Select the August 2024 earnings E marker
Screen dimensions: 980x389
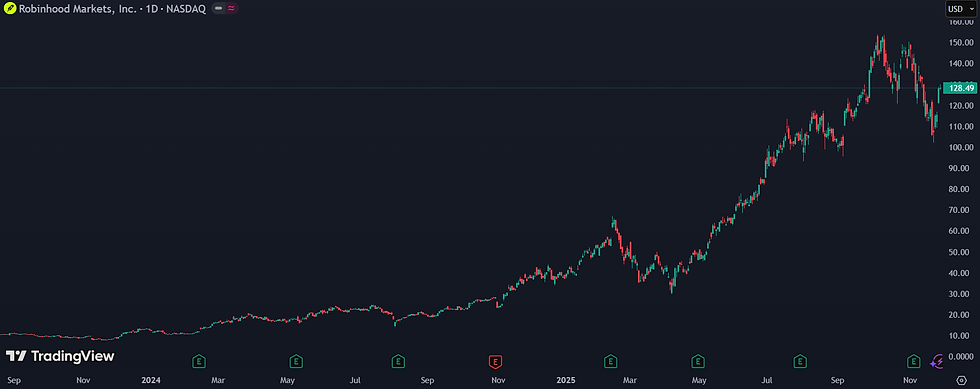pos(398,361)
